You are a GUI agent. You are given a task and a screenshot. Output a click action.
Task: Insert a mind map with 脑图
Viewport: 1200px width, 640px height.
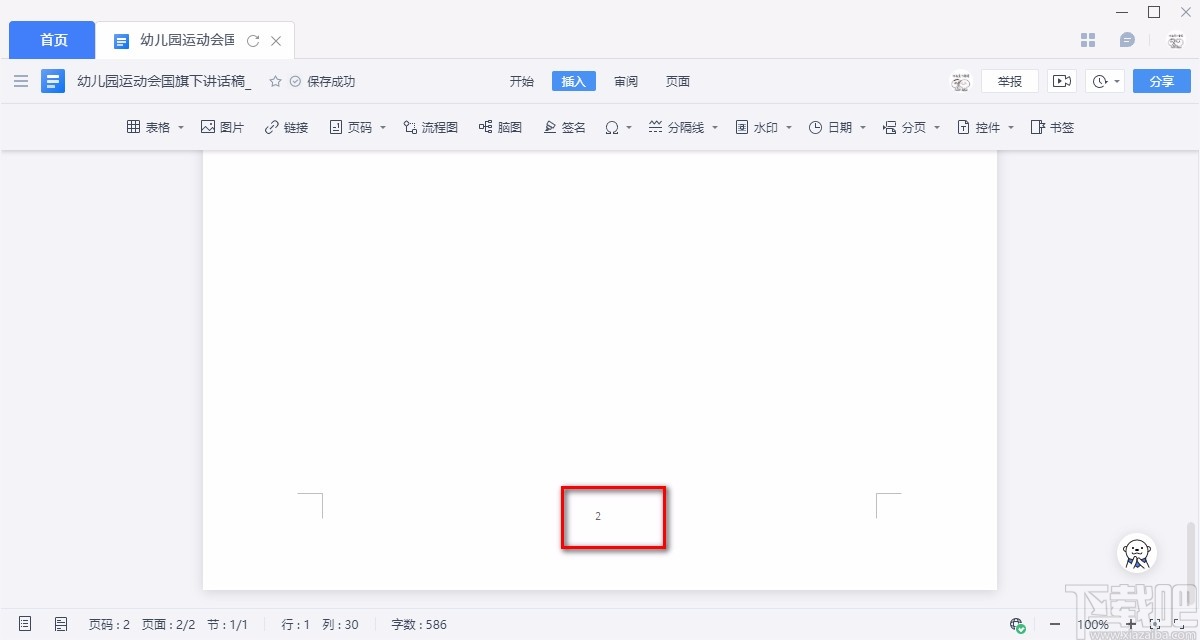coord(500,127)
